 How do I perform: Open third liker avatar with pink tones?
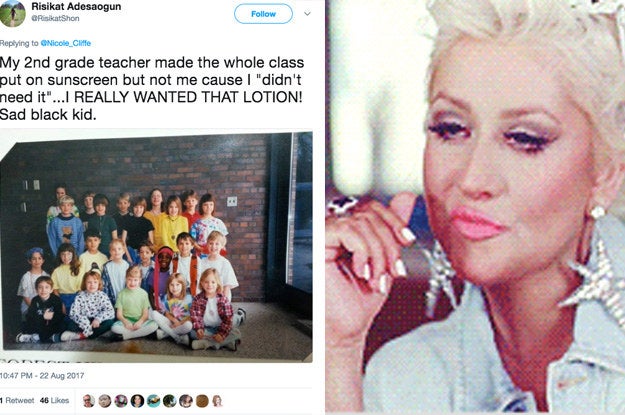click(121, 401)
